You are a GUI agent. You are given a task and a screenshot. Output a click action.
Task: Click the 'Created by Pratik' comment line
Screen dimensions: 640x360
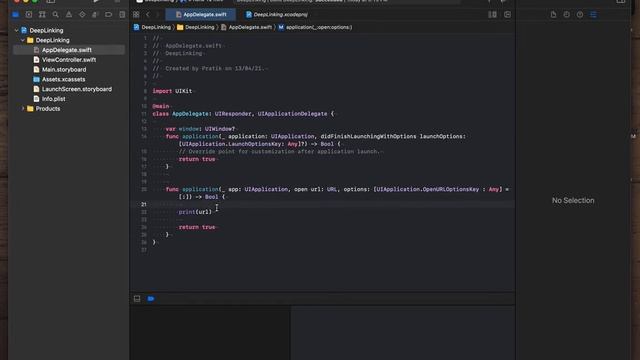(x=209, y=69)
